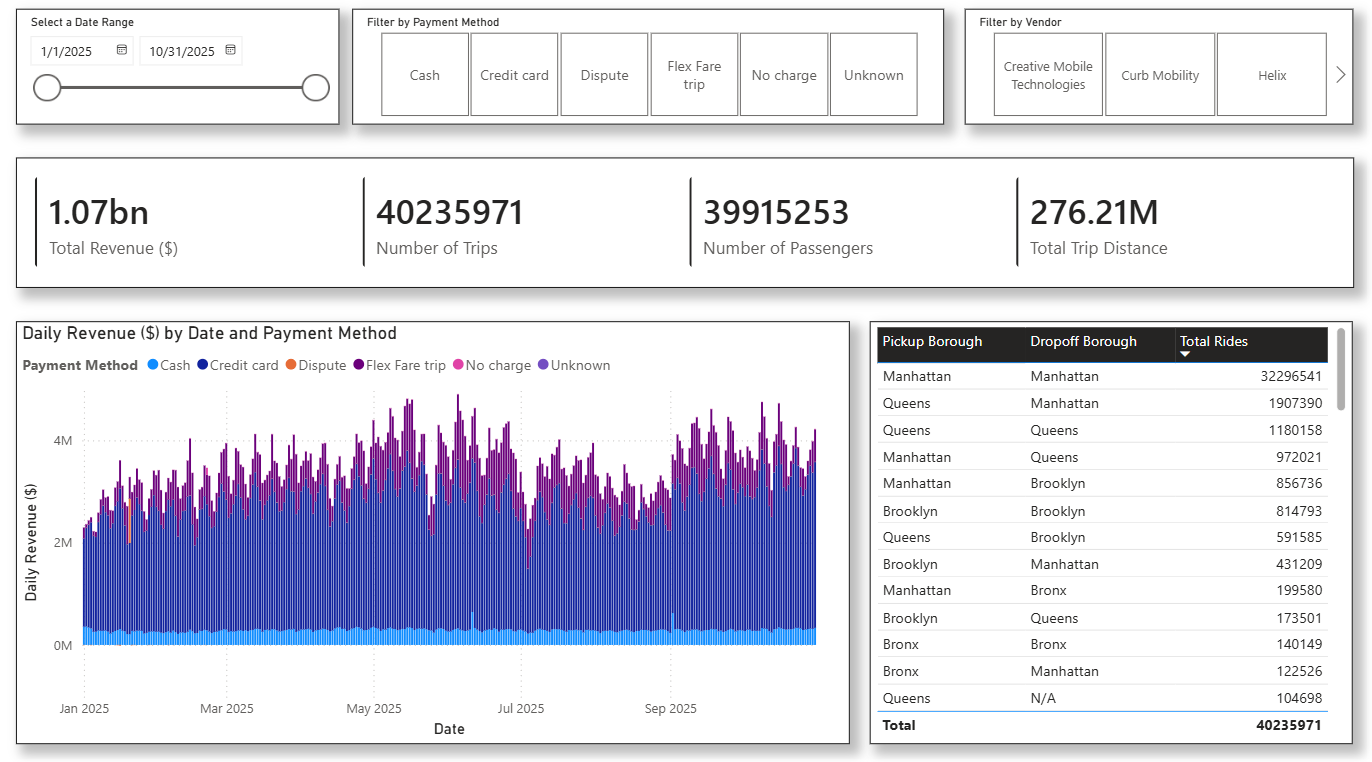Viewport: 1372px width, 762px height.
Task: Select the Creative Mobile Technologies tile
Action: (1048, 75)
